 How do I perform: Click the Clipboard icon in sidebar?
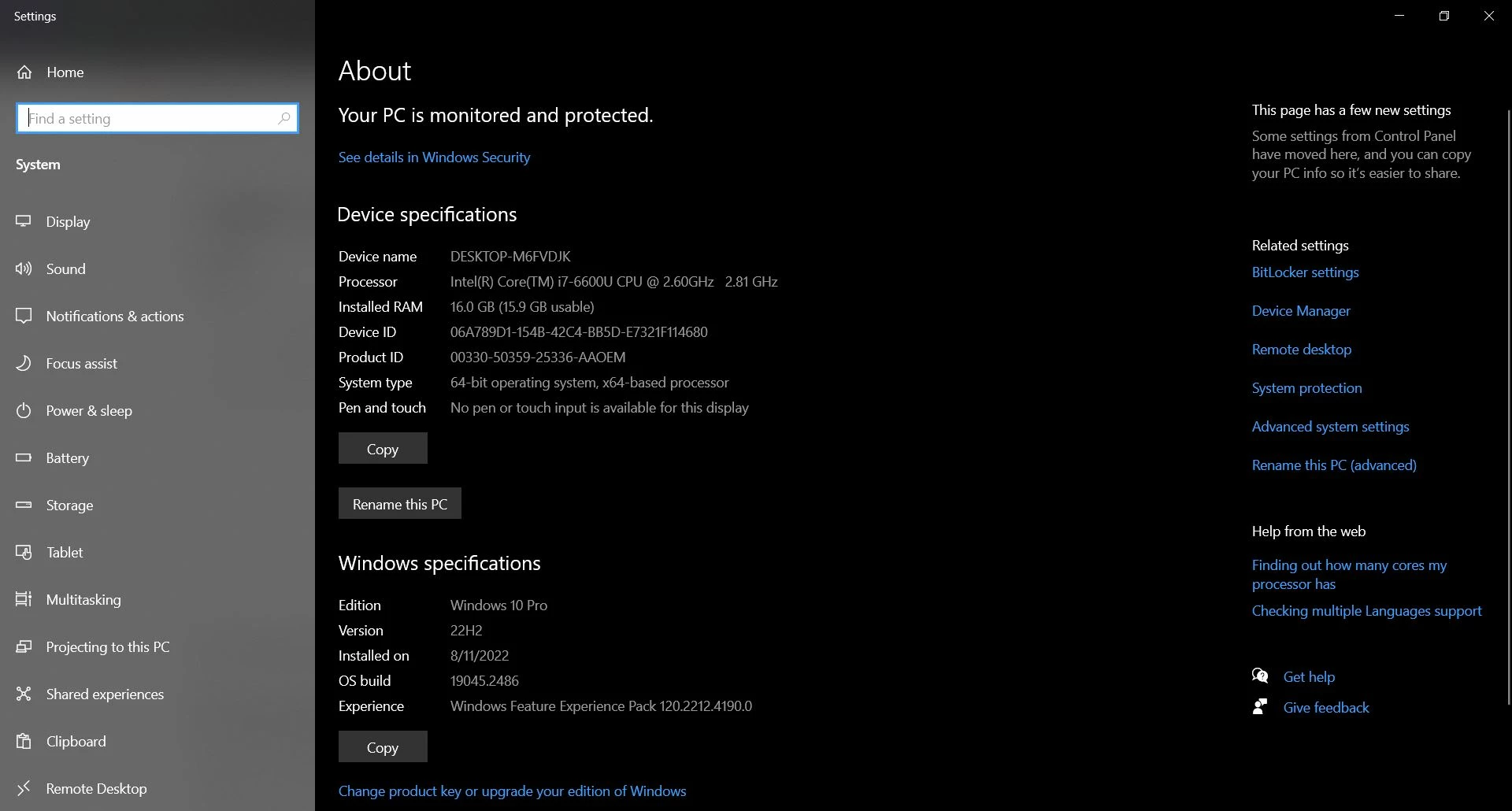(x=24, y=741)
